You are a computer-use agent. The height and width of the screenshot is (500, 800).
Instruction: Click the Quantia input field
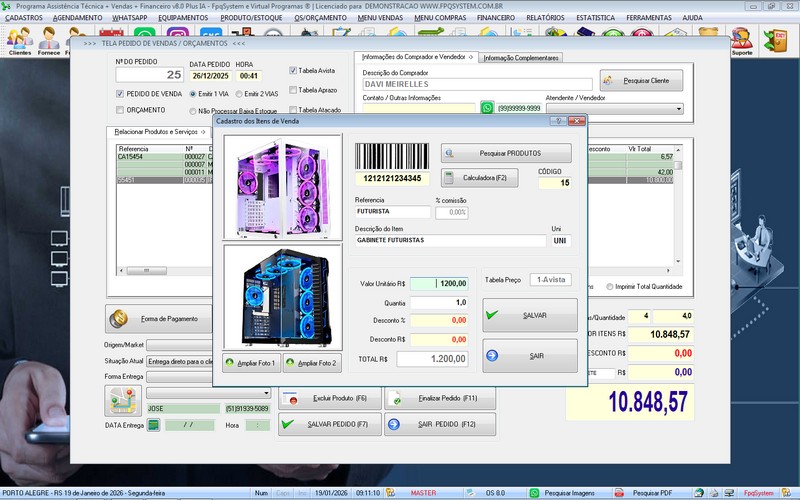tap(439, 303)
